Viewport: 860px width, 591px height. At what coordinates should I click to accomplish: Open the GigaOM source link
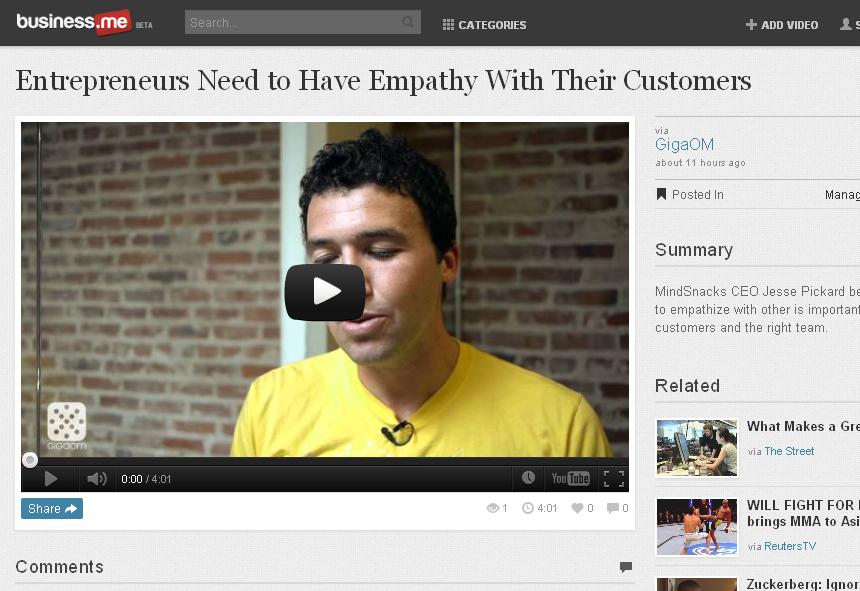(684, 144)
